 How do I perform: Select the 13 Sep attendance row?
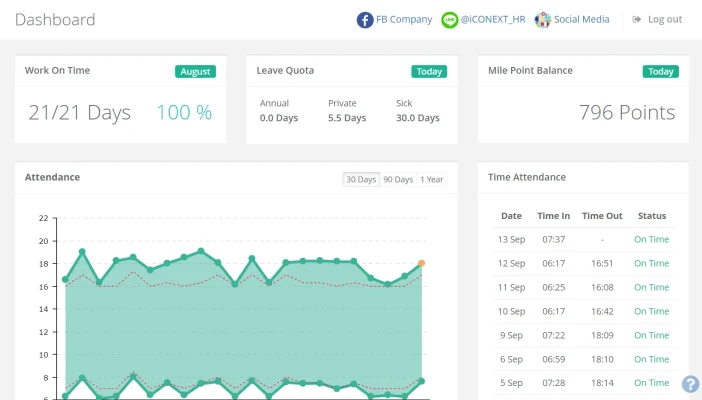click(582, 239)
